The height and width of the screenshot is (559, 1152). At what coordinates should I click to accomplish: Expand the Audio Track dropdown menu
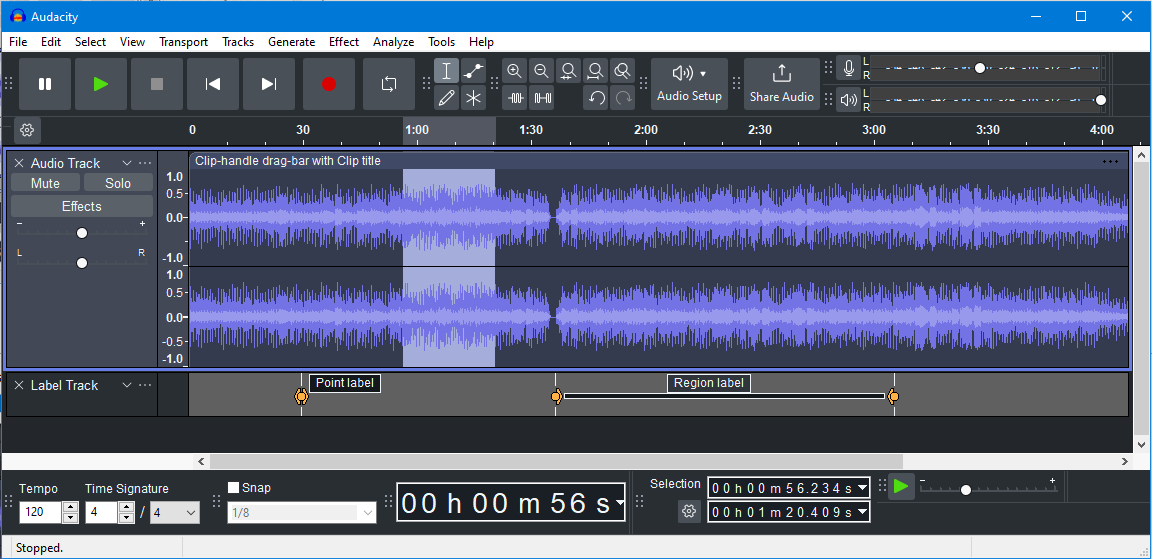127,163
